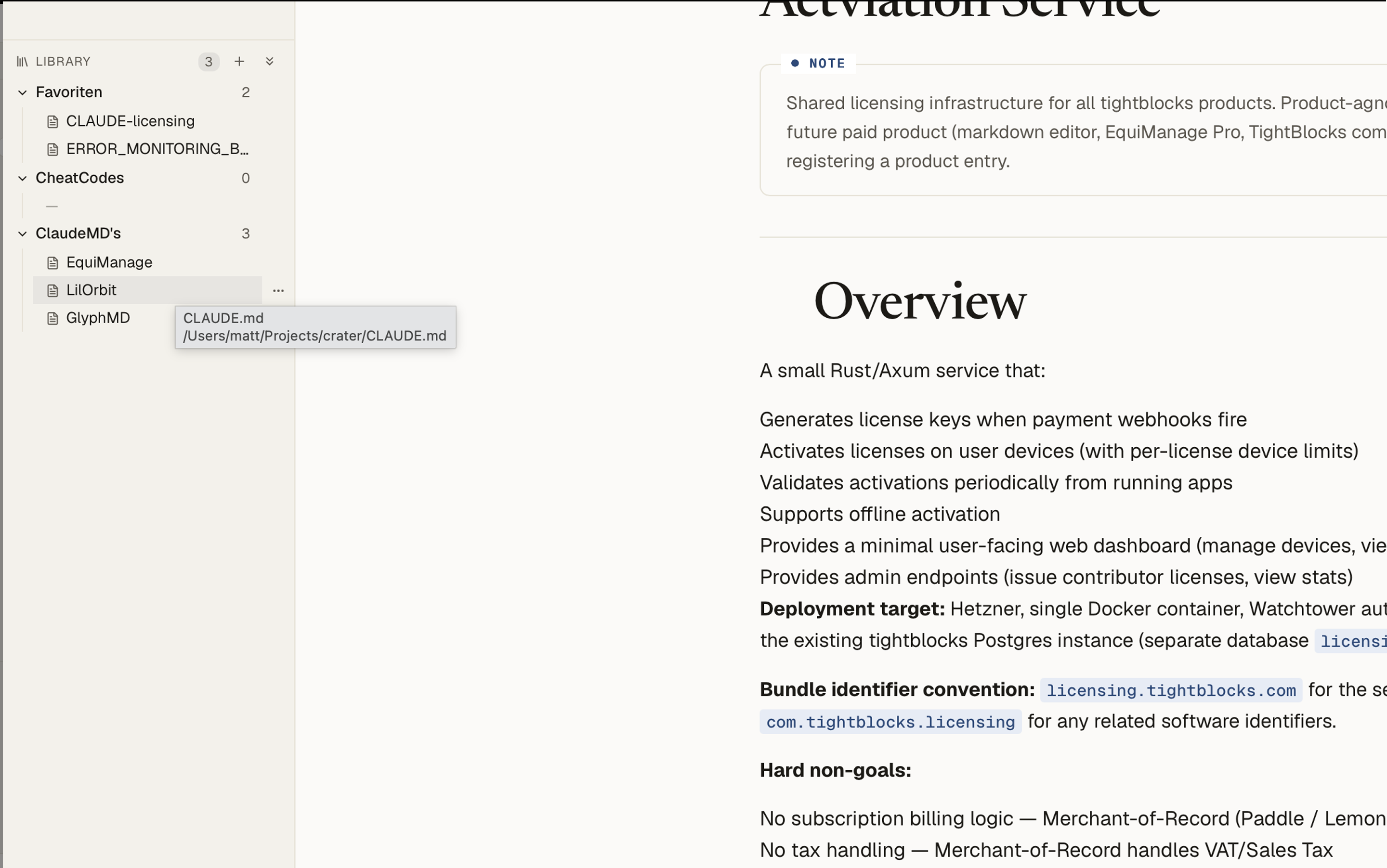Image resolution: width=1387 pixels, height=868 pixels.
Task: Collapse the Favoriten group
Action: (x=23, y=92)
